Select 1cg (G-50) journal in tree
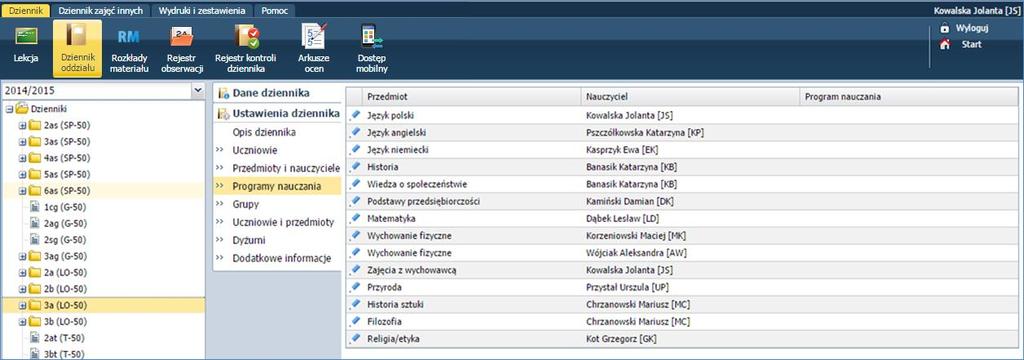The height and width of the screenshot is (360, 1024). coord(65,207)
